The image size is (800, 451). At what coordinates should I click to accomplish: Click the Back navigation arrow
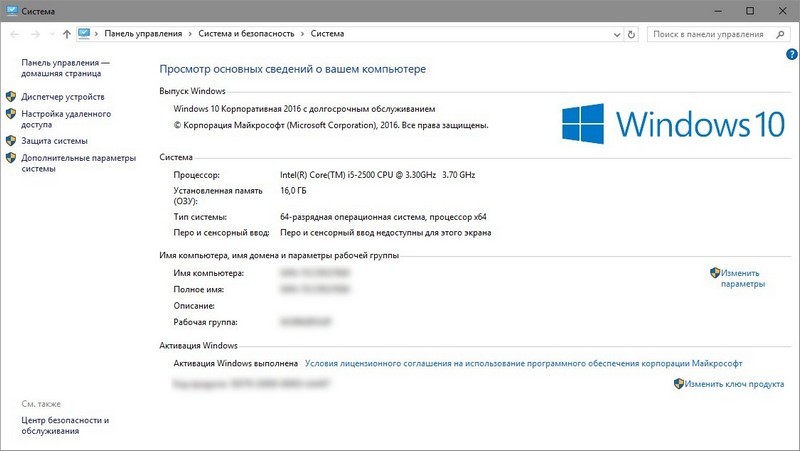point(15,34)
